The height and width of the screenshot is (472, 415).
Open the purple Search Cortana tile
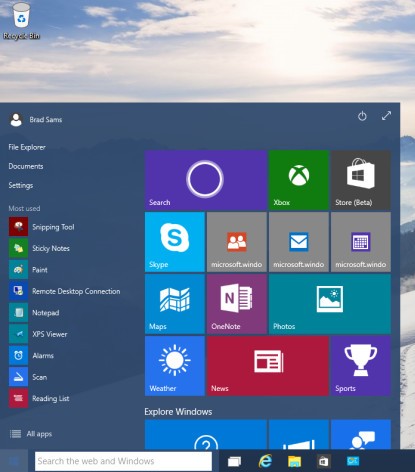(206, 180)
